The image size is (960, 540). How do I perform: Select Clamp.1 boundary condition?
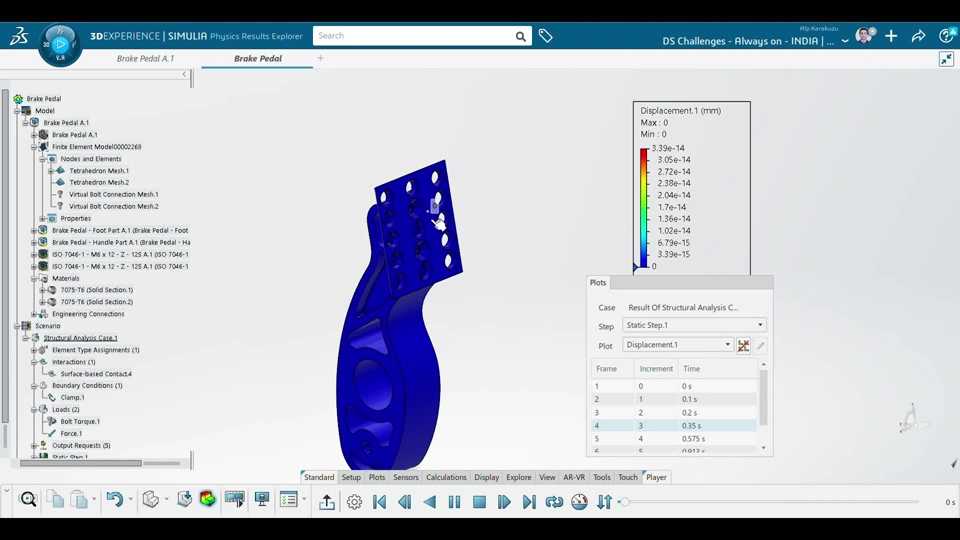click(72, 397)
